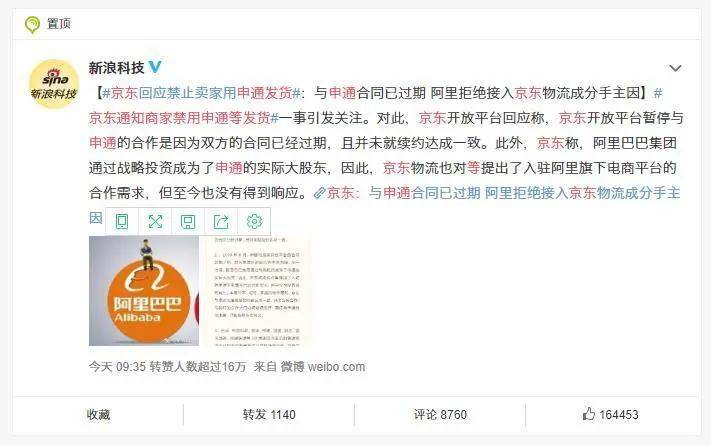This screenshot has width=711, height=445.
Task: Open the Alibaba logo image thumbnail
Action: (144, 291)
